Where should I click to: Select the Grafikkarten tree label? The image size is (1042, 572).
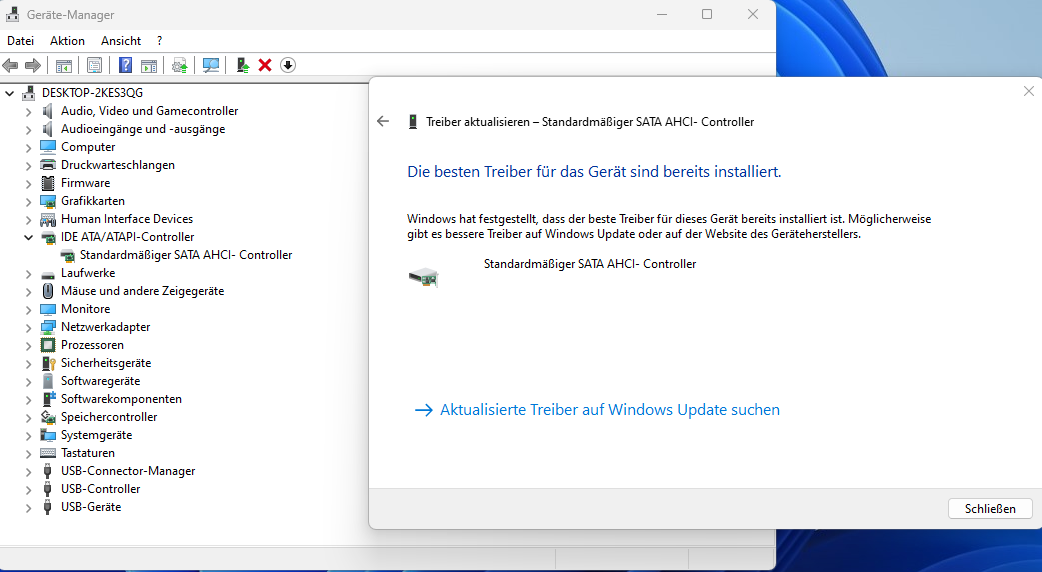pos(93,201)
